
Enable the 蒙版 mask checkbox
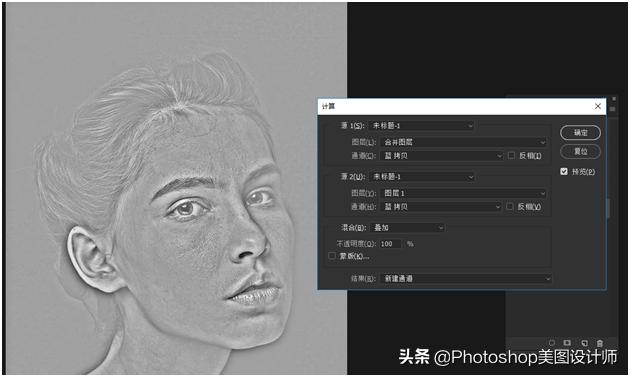coord(332,256)
